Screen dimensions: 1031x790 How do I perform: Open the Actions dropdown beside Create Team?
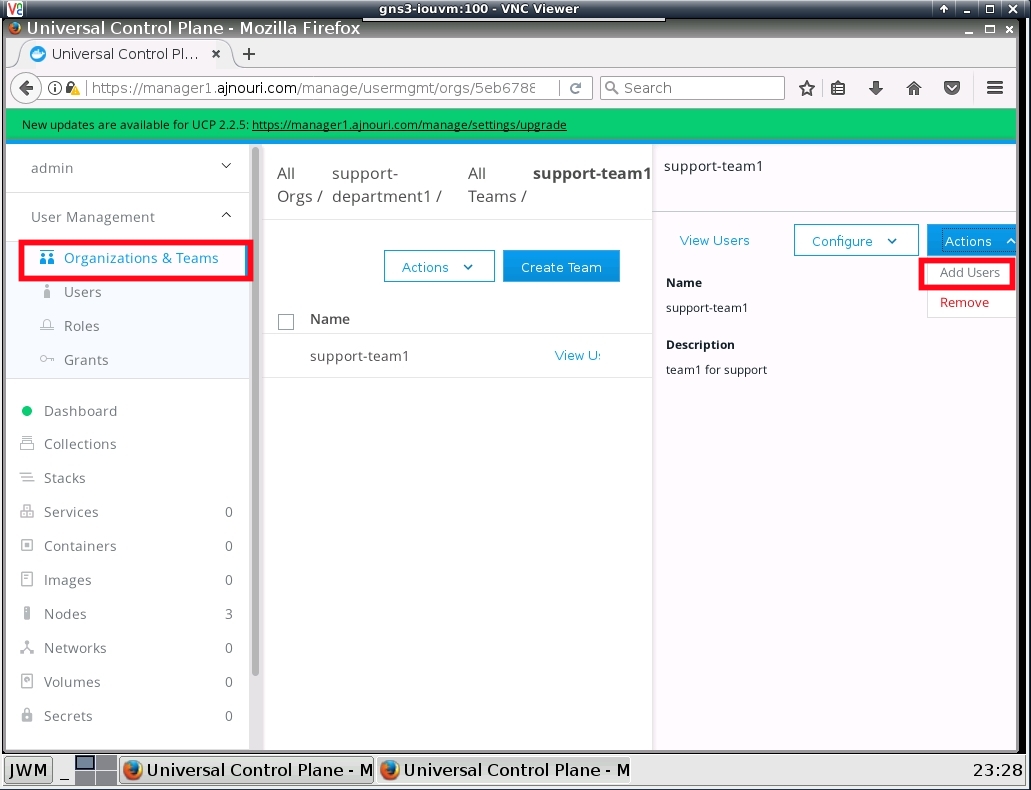(439, 266)
